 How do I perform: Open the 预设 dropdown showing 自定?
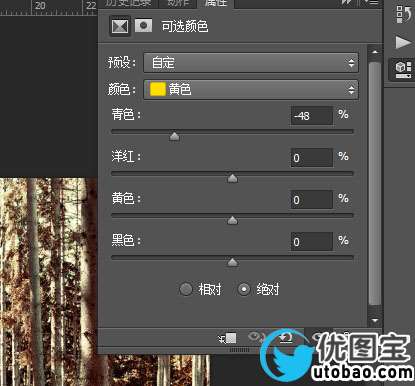pos(251,63)
